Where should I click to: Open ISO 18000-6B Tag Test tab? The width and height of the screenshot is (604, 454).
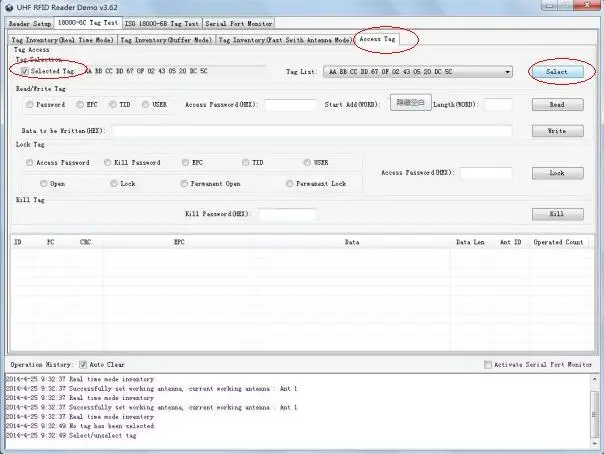[162, 23]
